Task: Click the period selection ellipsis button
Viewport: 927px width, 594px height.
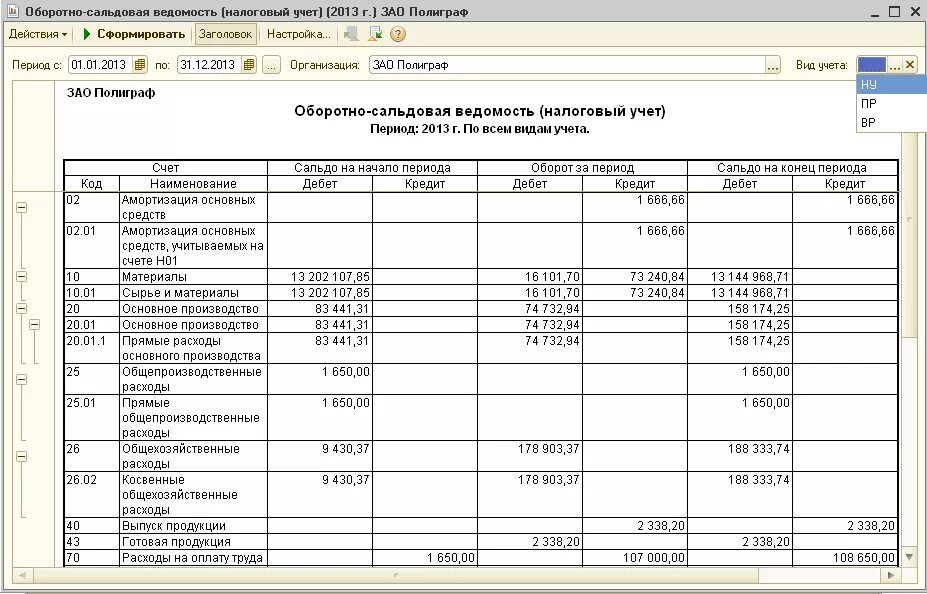Action: point(271,65)
